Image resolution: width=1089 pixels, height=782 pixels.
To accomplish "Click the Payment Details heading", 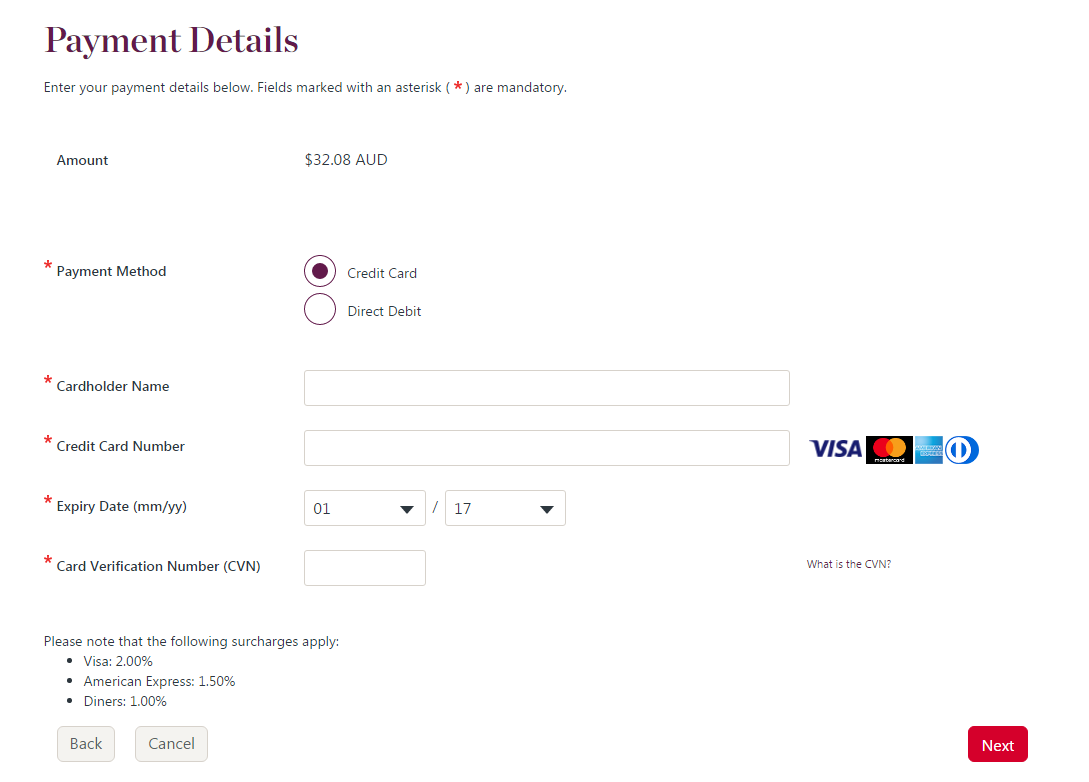I will [171, 40].
